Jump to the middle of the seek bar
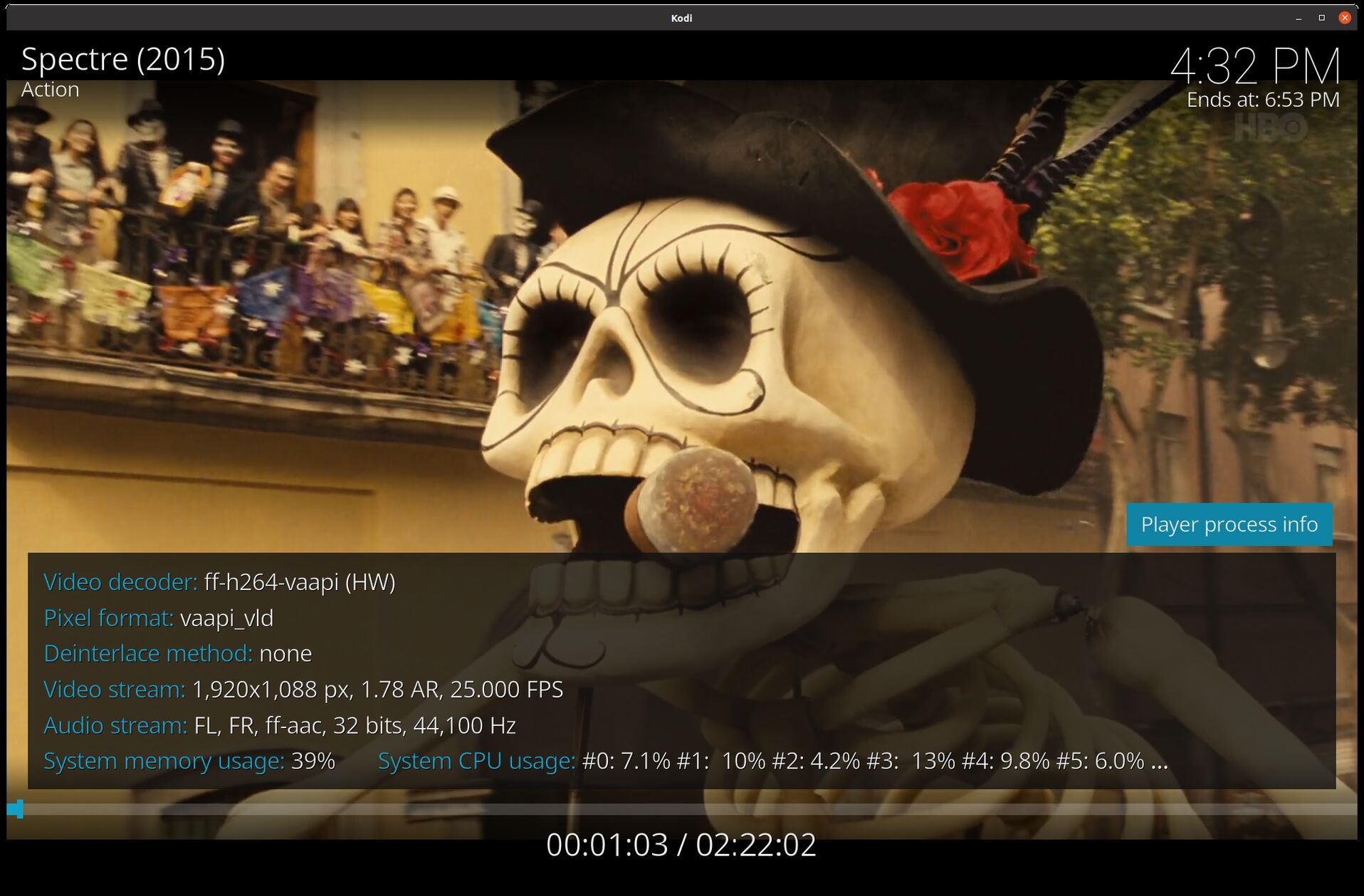This screenshot has height=896, width=1364. point(682,809)
